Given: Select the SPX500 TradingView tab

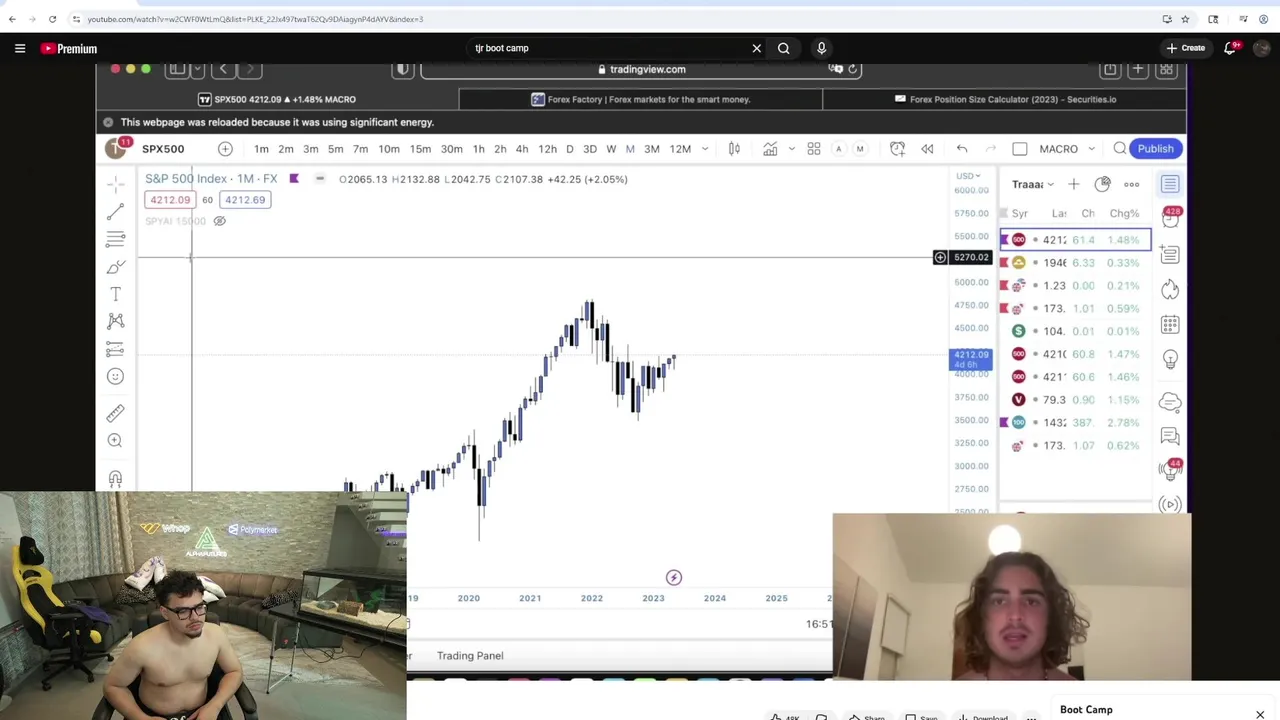Looking at the screenshot, I should (x=277, y=99).
